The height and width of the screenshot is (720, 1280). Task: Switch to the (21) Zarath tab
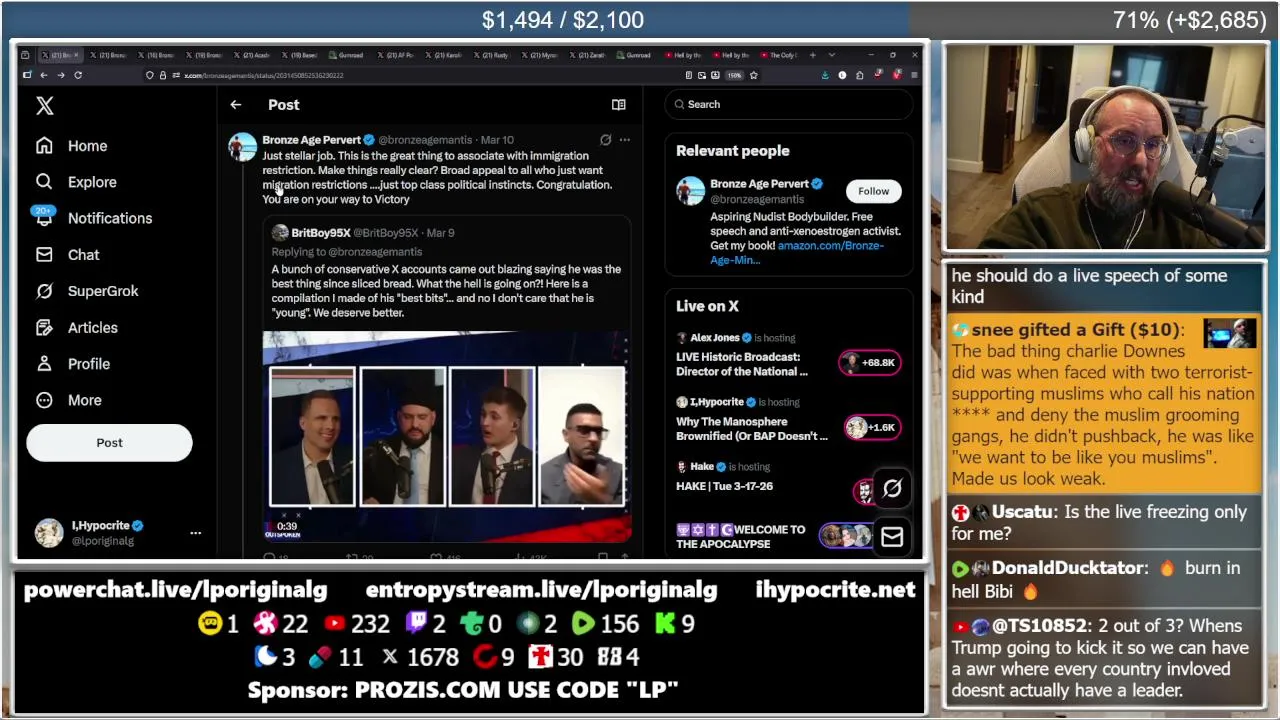click(590, 55)
